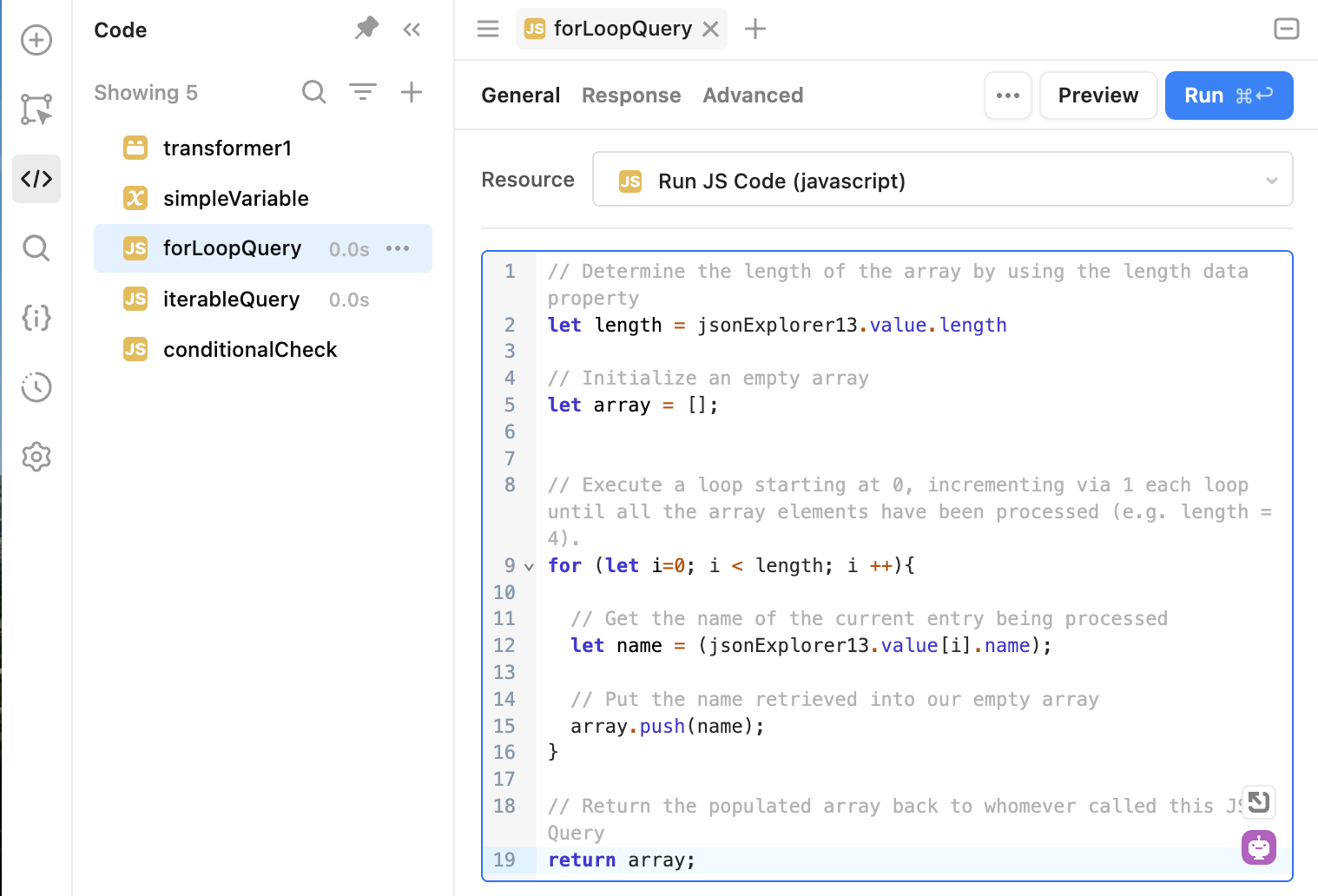Viewport: 1318px width, 896px height.
Task: Open the AI assistant robot icon
Action: (x=1259, y=847)
